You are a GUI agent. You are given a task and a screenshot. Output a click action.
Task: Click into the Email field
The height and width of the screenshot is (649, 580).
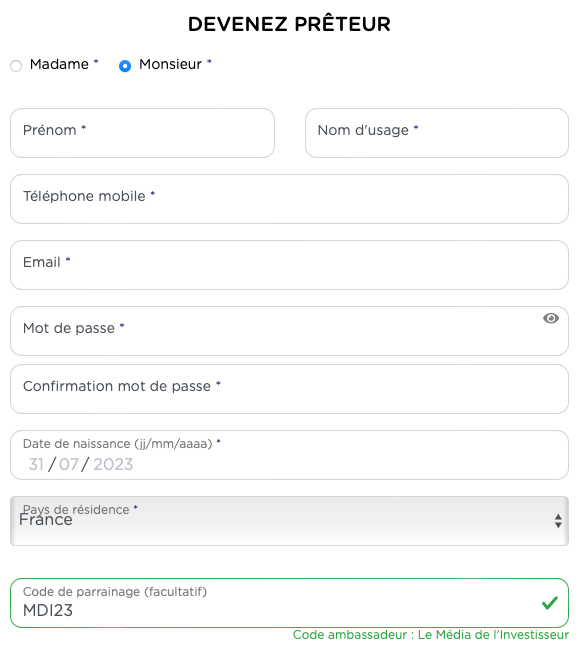pos(289,265)
